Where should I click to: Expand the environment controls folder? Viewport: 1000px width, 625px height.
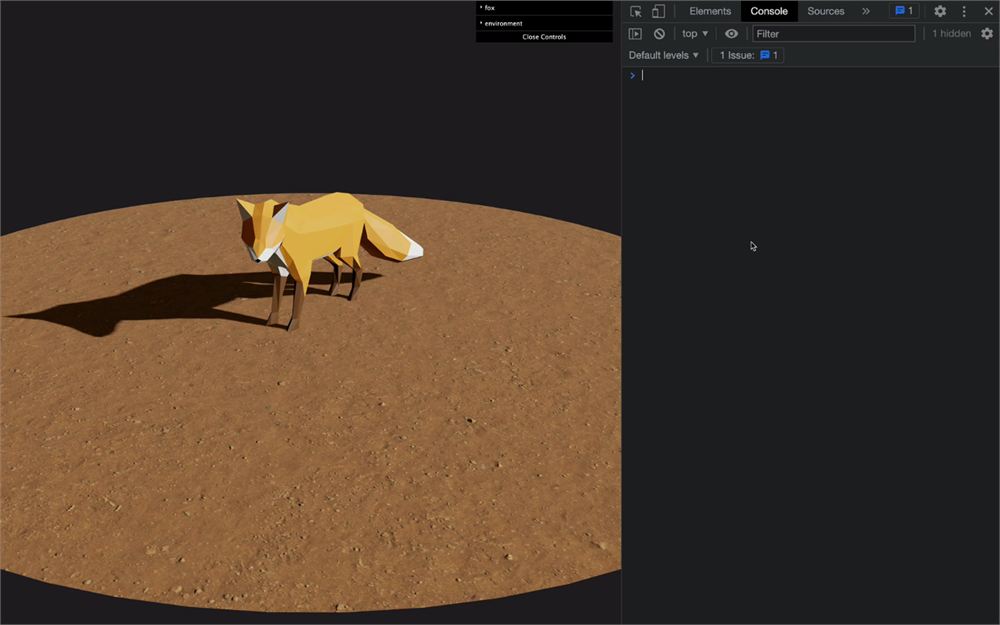point(544,23)
